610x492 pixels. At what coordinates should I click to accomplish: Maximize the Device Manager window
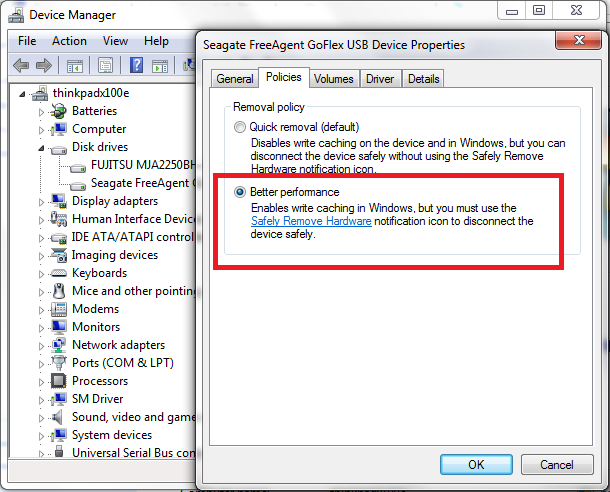pyautogui.click(x=539, y=10)
